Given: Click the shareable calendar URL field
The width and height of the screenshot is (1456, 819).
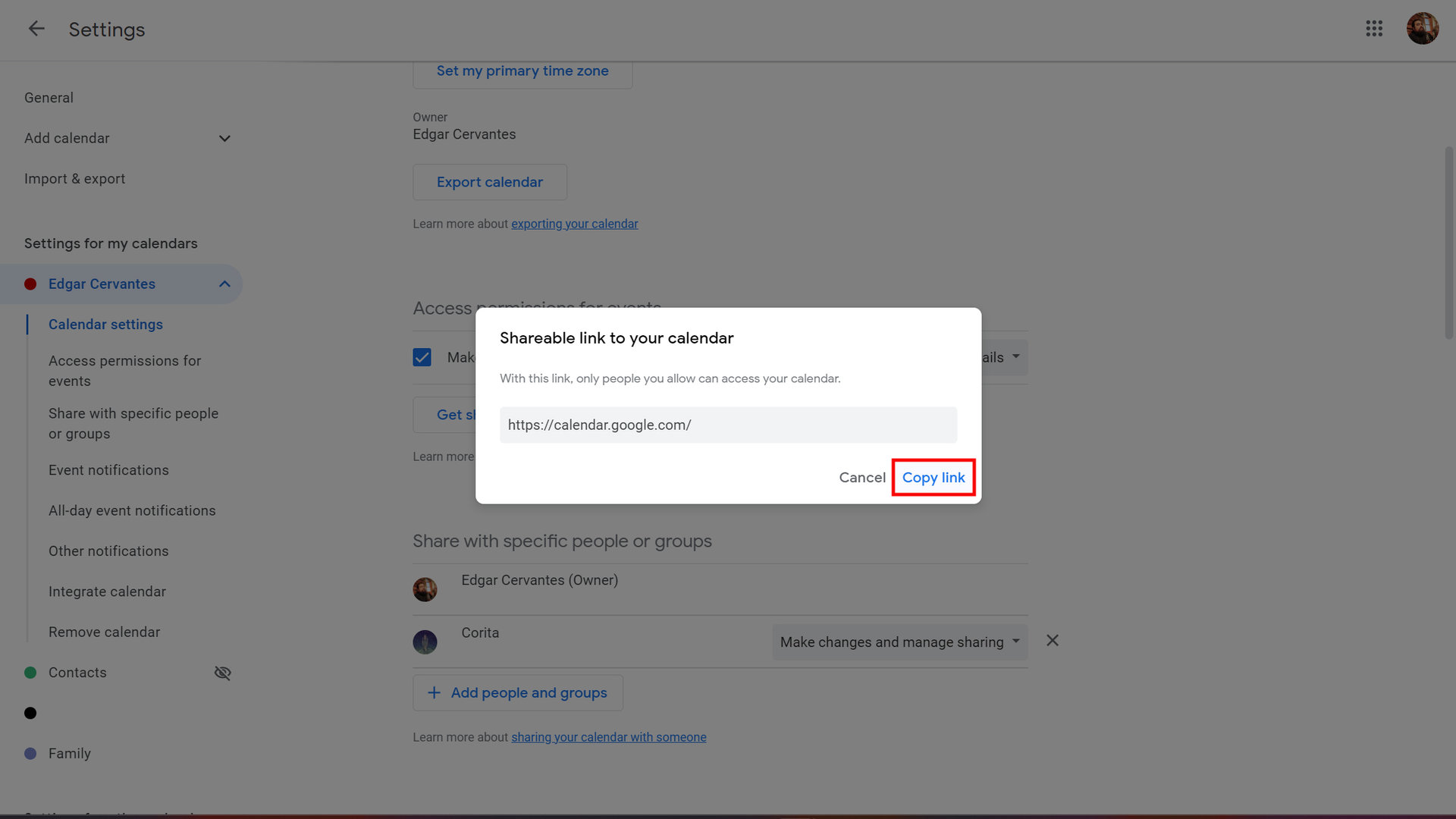Looking at the screenshot, I should (728, 425).
